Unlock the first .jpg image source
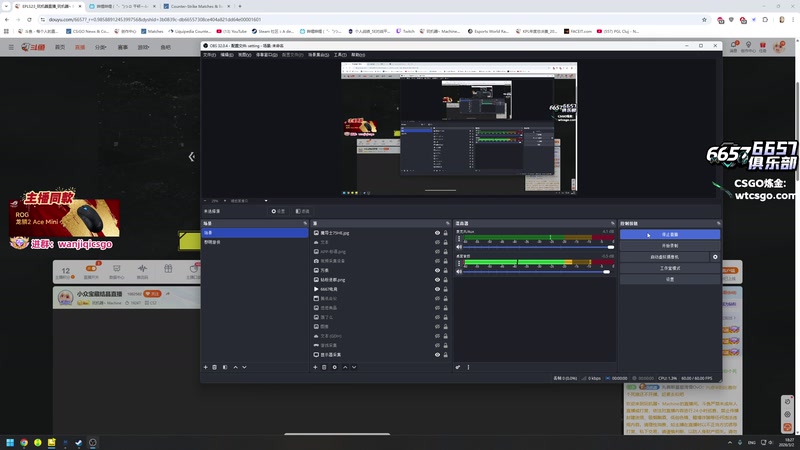This screenshot has width=800, height=450. pyautogui.click(x=445, y=233)
